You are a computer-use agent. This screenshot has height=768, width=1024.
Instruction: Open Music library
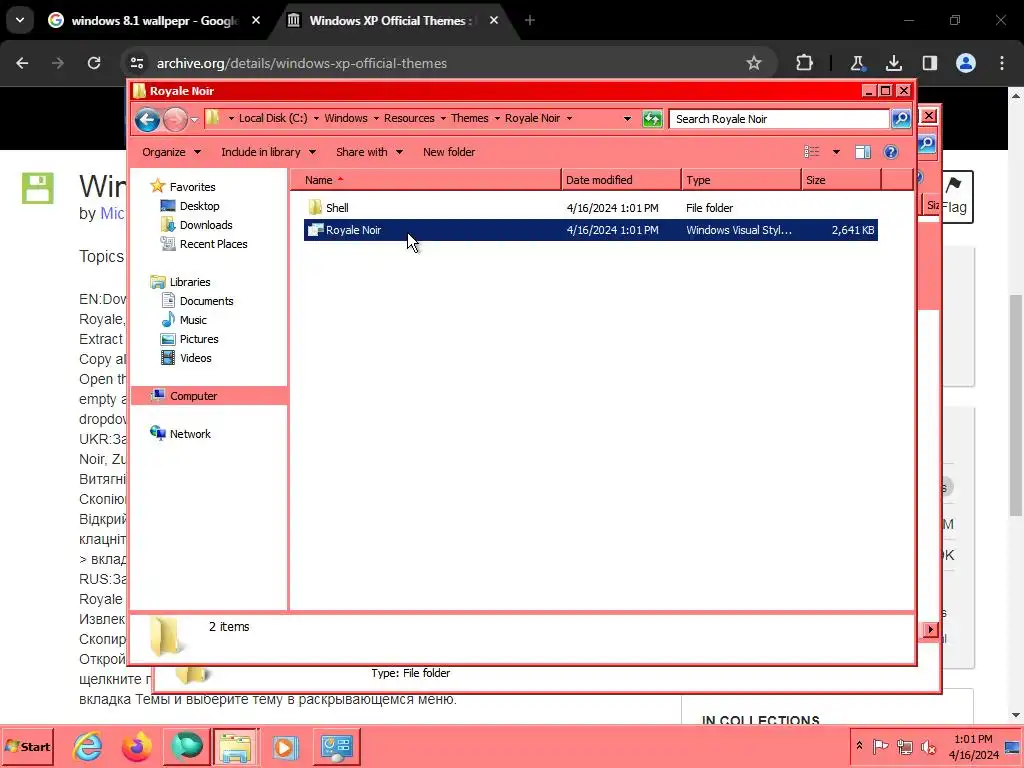[184, 320]
